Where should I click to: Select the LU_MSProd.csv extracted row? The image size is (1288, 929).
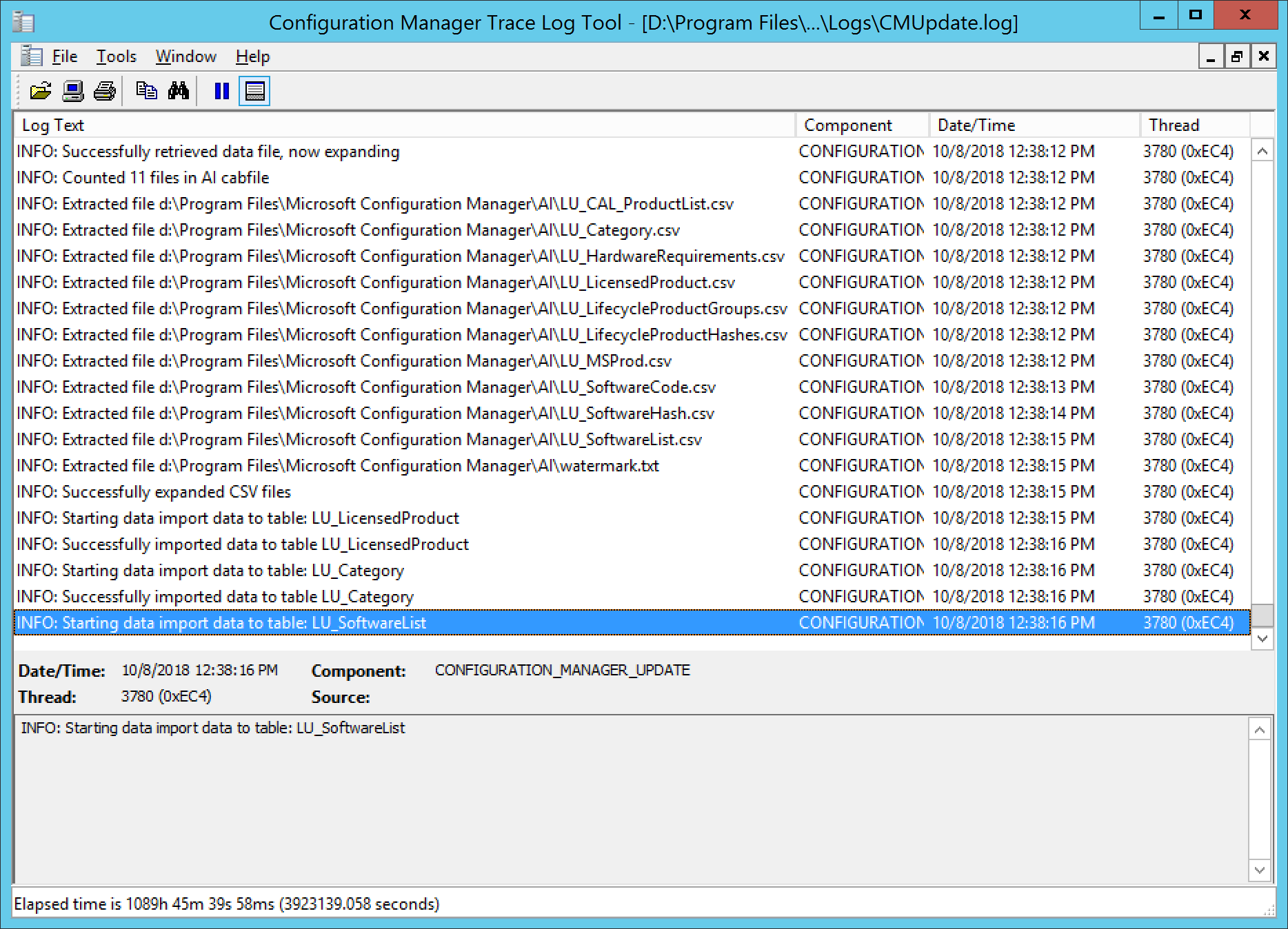pyautogui.click(x=632, y=360)
